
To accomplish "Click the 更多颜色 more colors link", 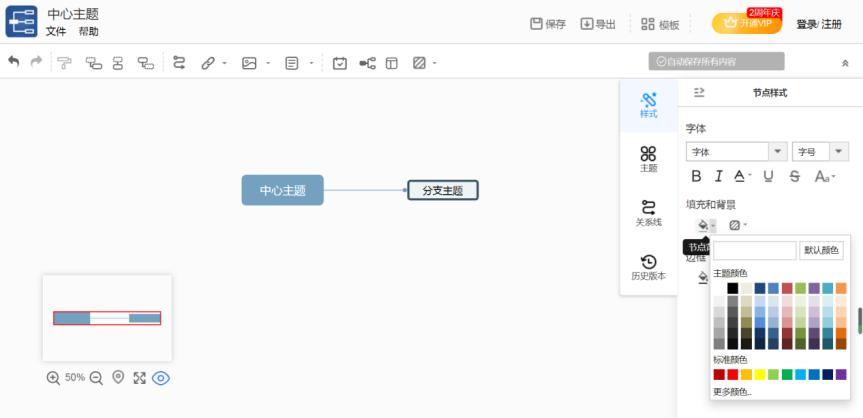I will pyautogui.click(x=733, y=392).
